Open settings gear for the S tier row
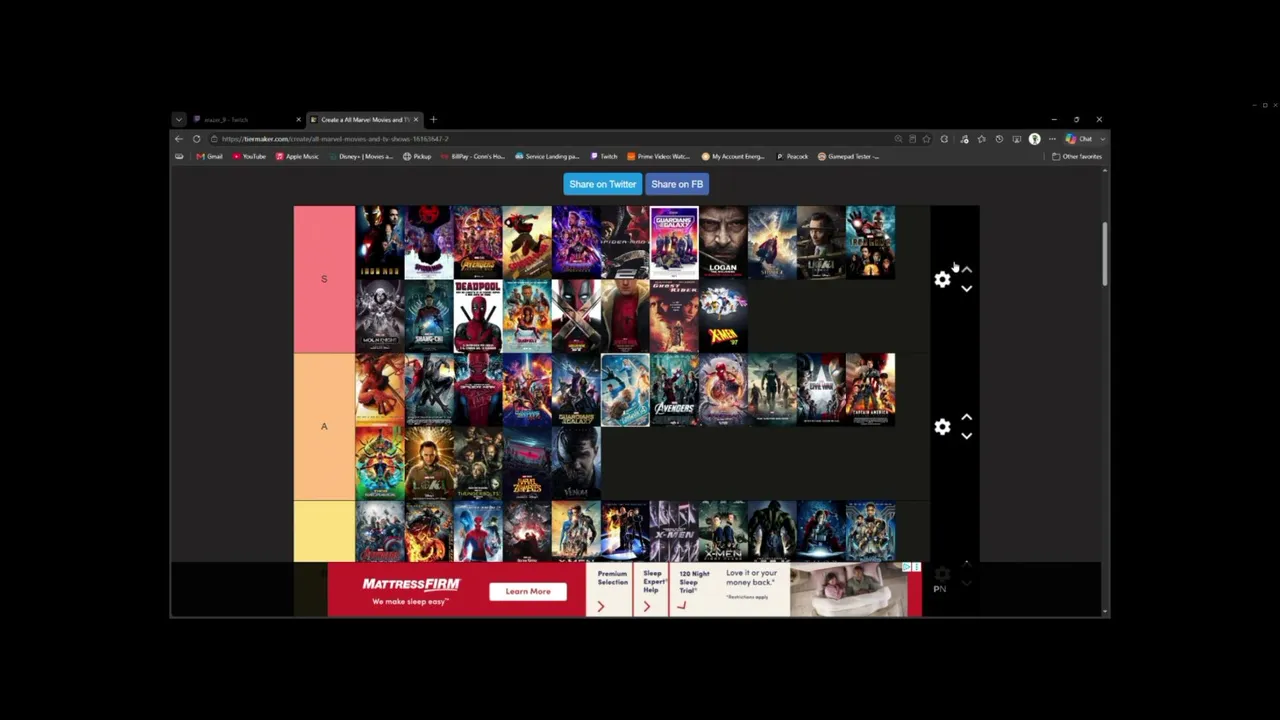Screen dimensions: 1280x720 tap(942, 280)
